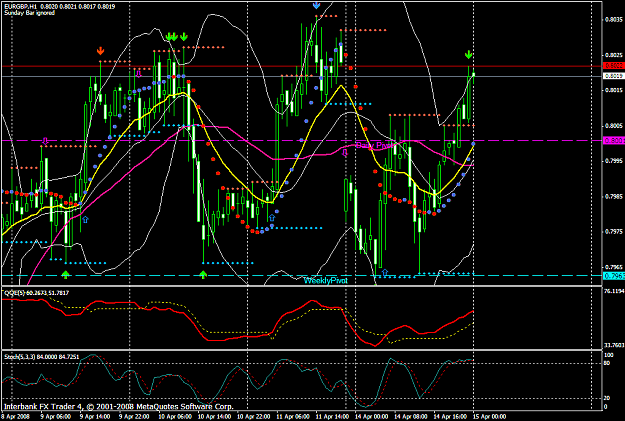Viewport: 625px width, 421px height.
Task: Click the magenta 'Daily Pivot' label
Action: [375, 145]
